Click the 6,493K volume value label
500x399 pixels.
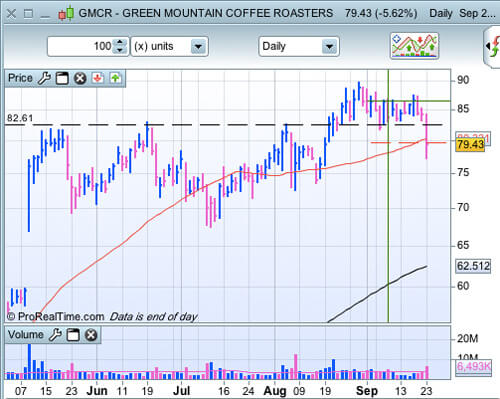[473, 367]
